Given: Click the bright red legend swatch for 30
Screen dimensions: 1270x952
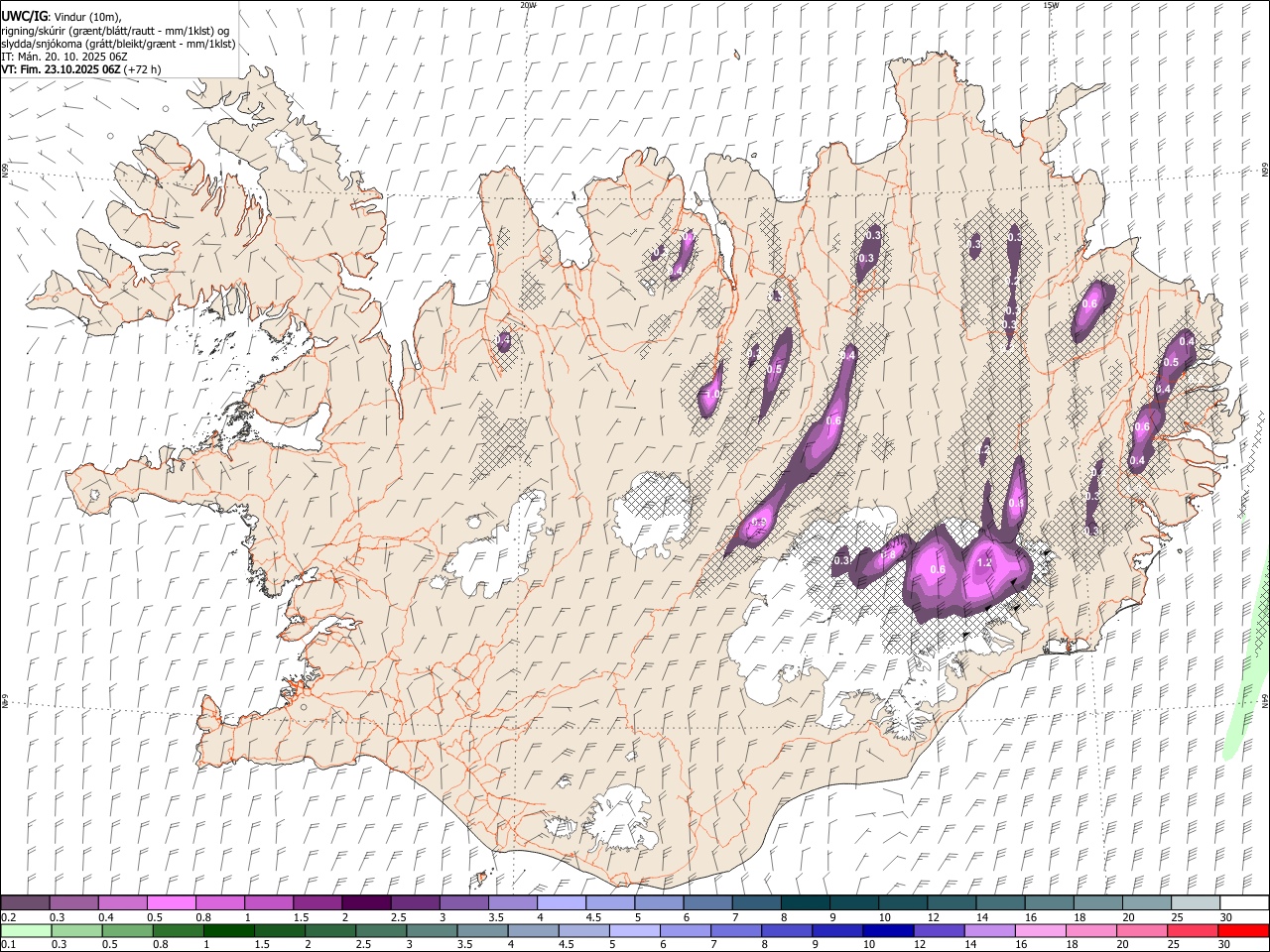Looking at the screenshot, I should point(1244,930).
